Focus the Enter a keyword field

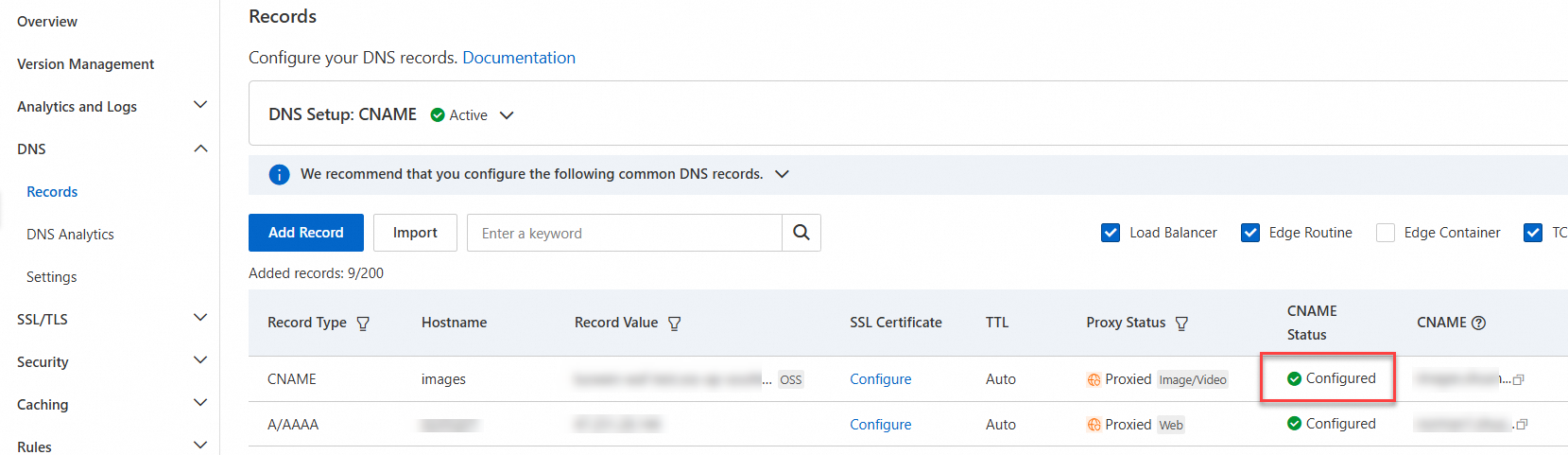(625, 233)
